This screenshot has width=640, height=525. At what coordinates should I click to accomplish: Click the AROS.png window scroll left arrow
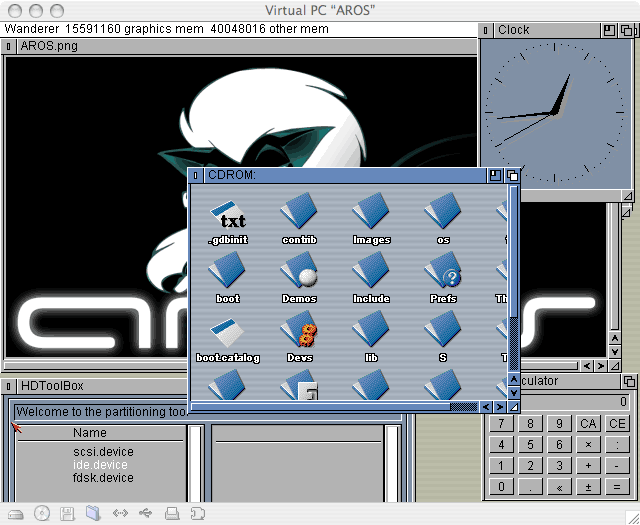587,365
